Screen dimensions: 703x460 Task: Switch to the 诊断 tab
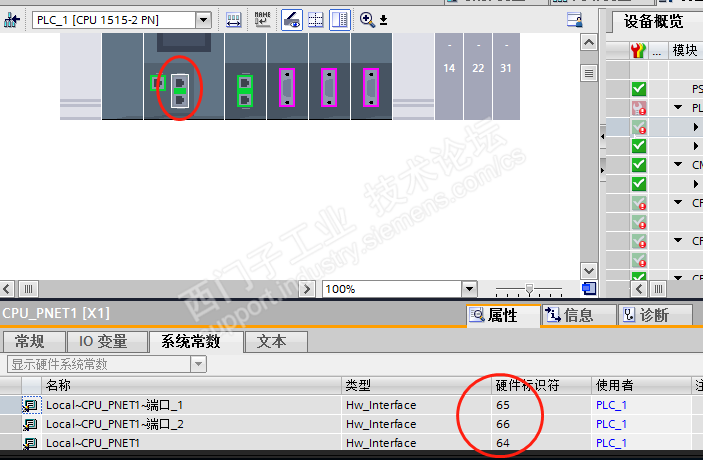655,316
